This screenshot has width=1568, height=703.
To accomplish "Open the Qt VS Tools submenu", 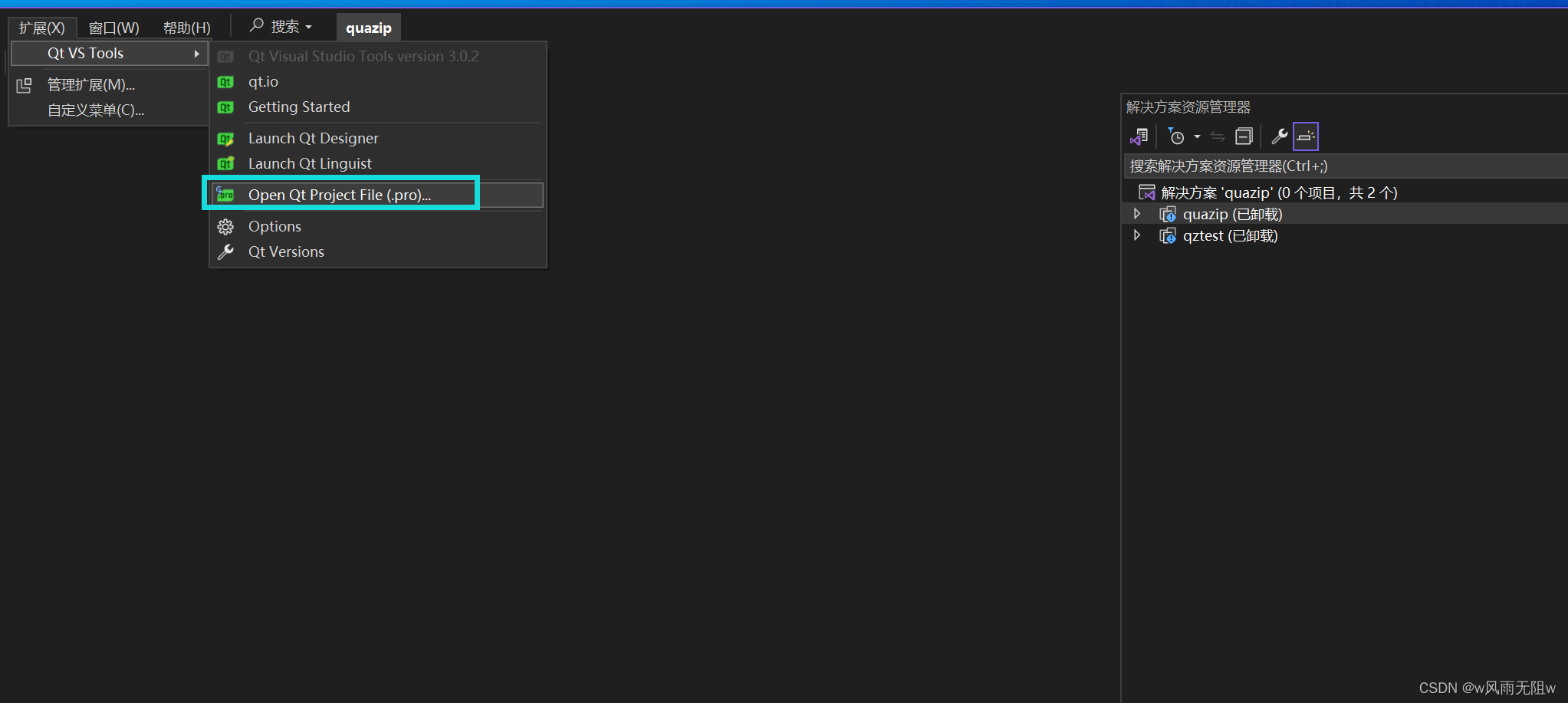I will tap(110, 54).
